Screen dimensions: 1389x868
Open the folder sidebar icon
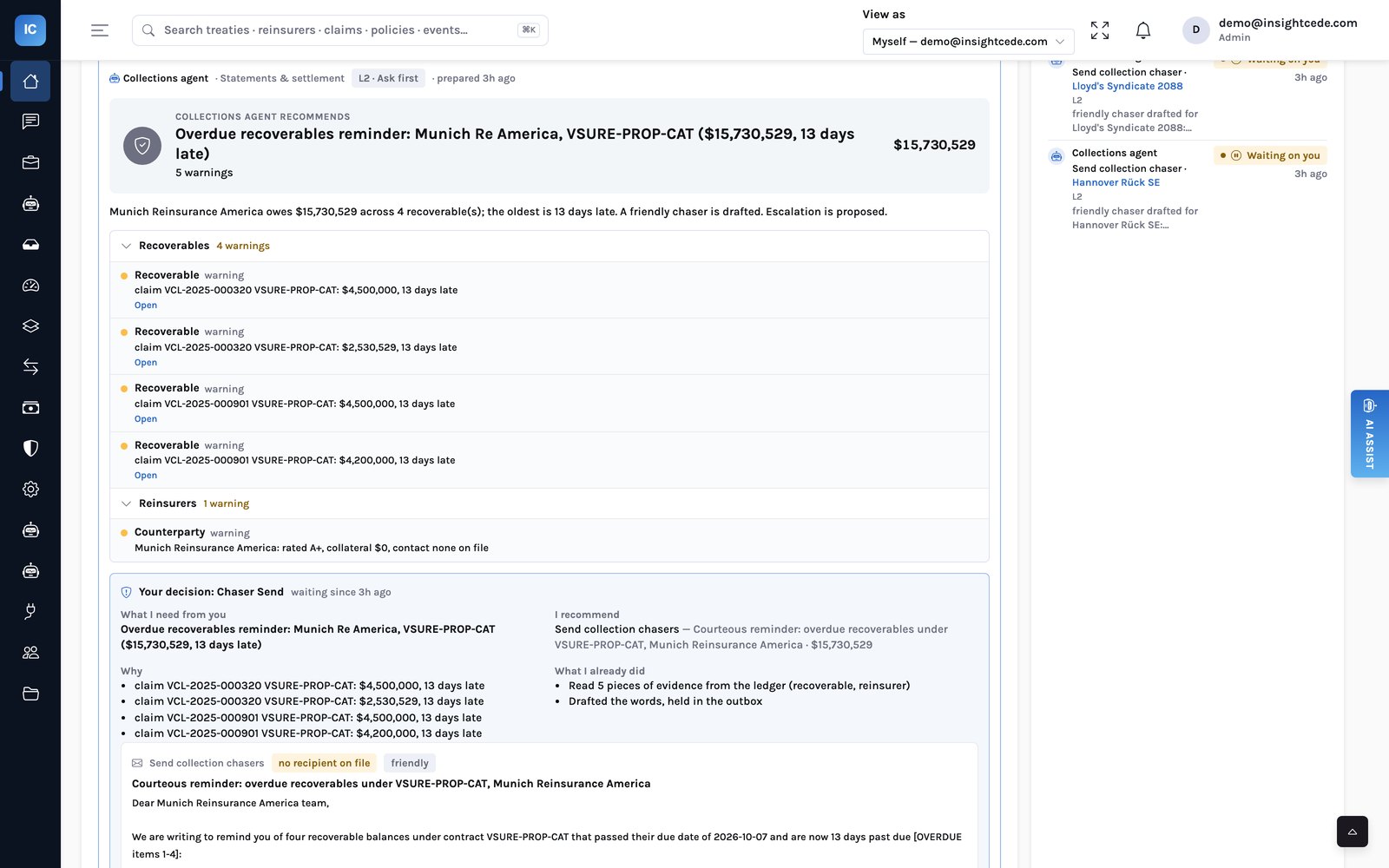click(30, 693)
